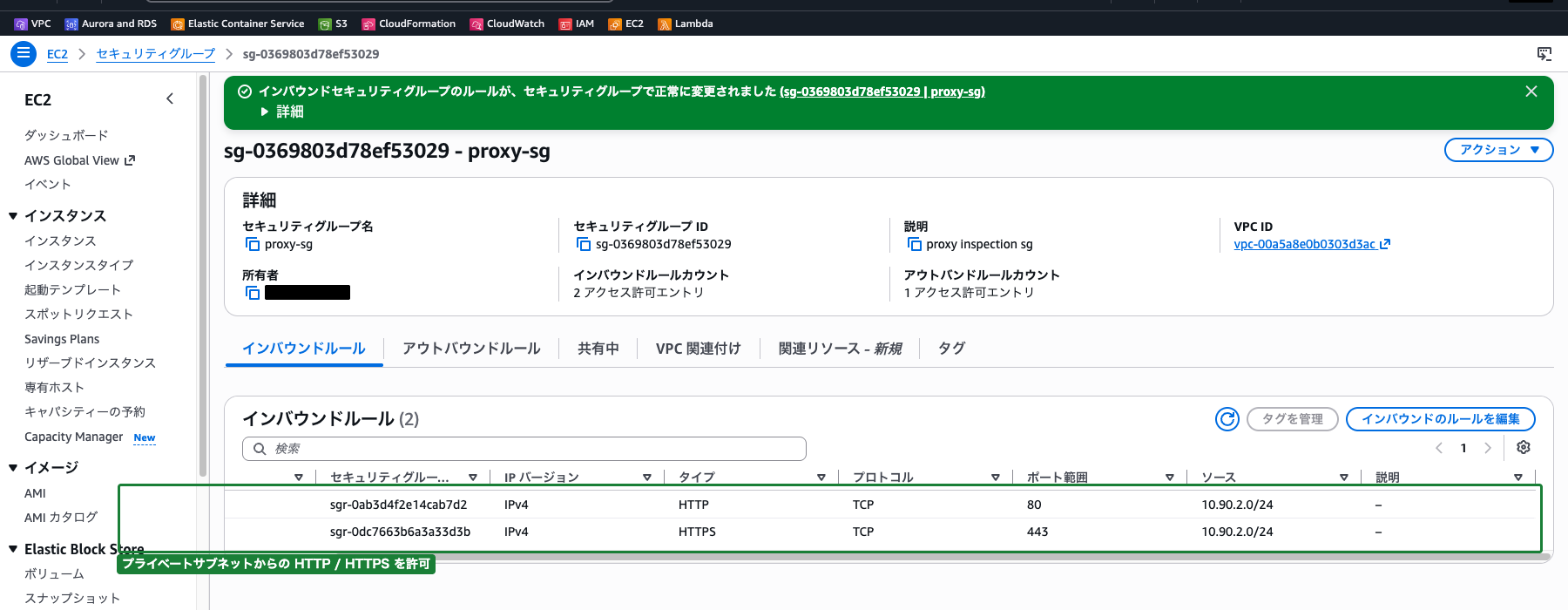Collapse the EC2 sidebar with the arrow

click(x=170, y=99)
